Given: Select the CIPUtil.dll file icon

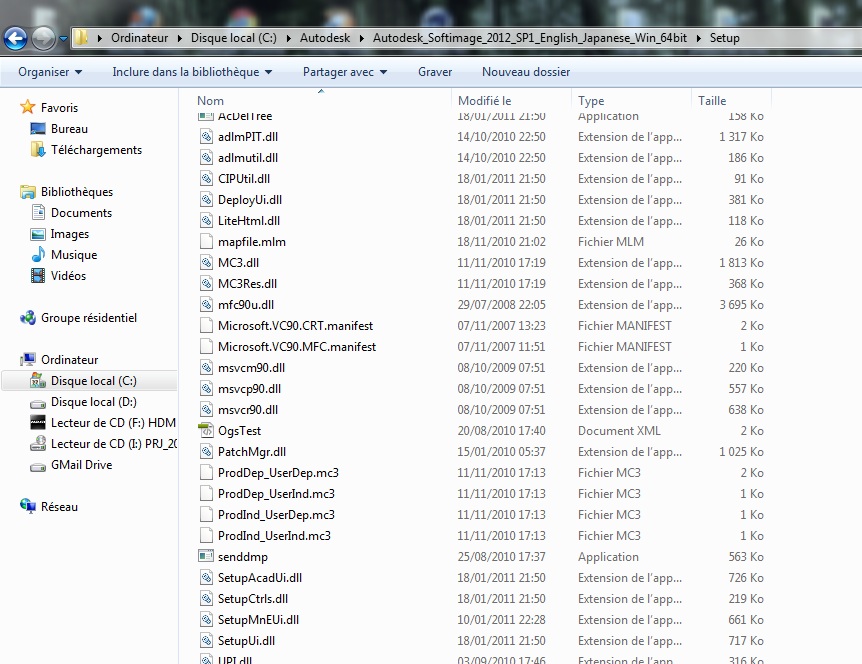Looking at the screenshot, I should tap(206, 178).
